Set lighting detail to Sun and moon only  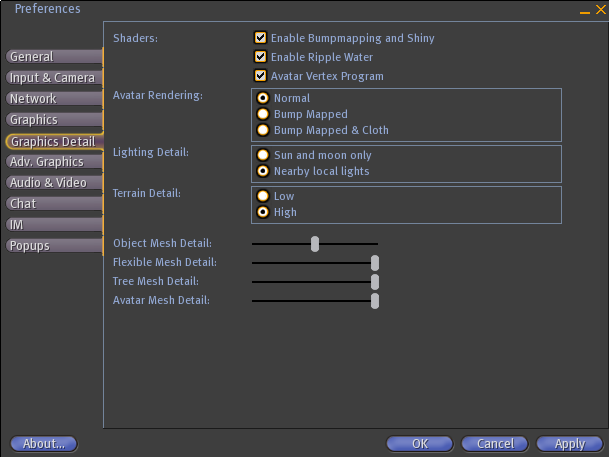click(263, 155)
